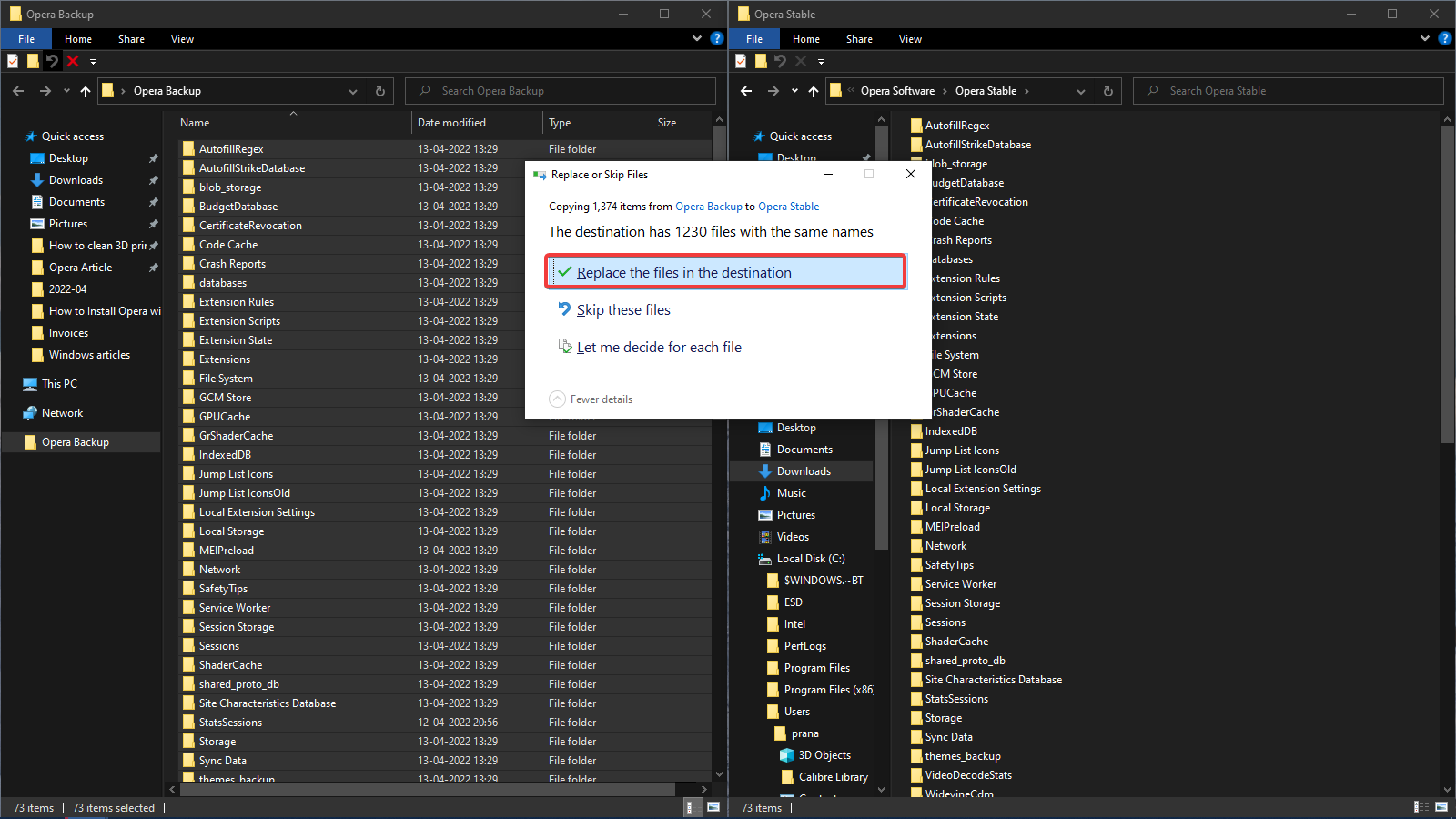
Task: Expand the Opera Backup address bar history dropdown
Action: pyautogui.click(x=353, y=91)
